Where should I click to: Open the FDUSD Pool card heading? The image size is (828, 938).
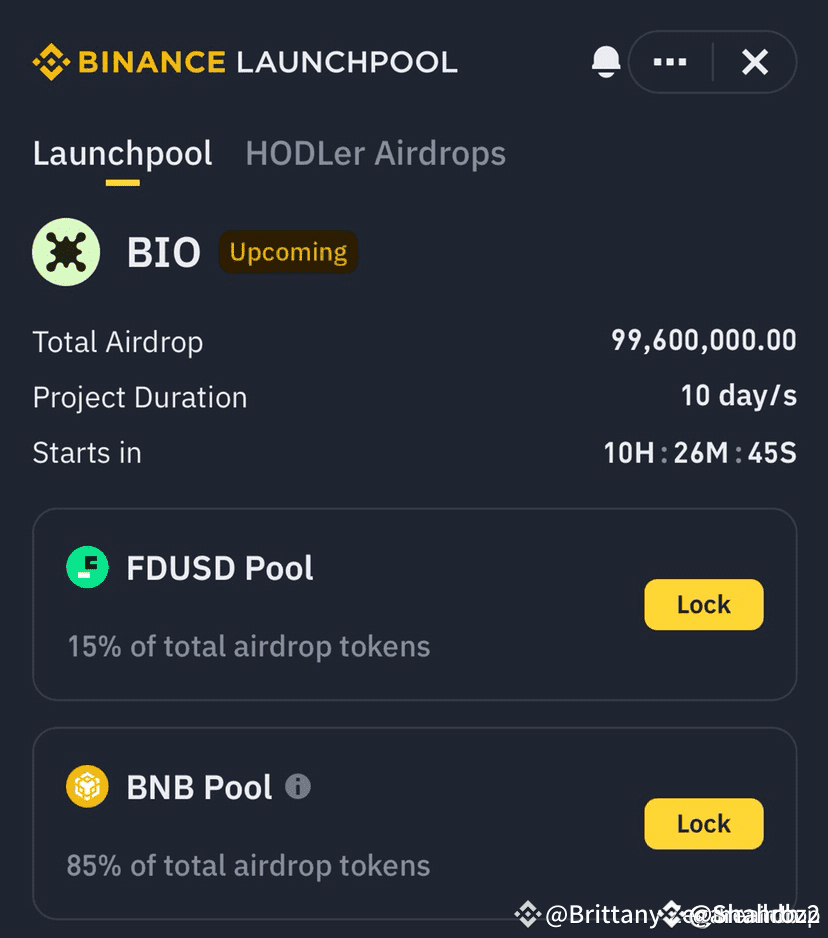(x=220, y=568)
